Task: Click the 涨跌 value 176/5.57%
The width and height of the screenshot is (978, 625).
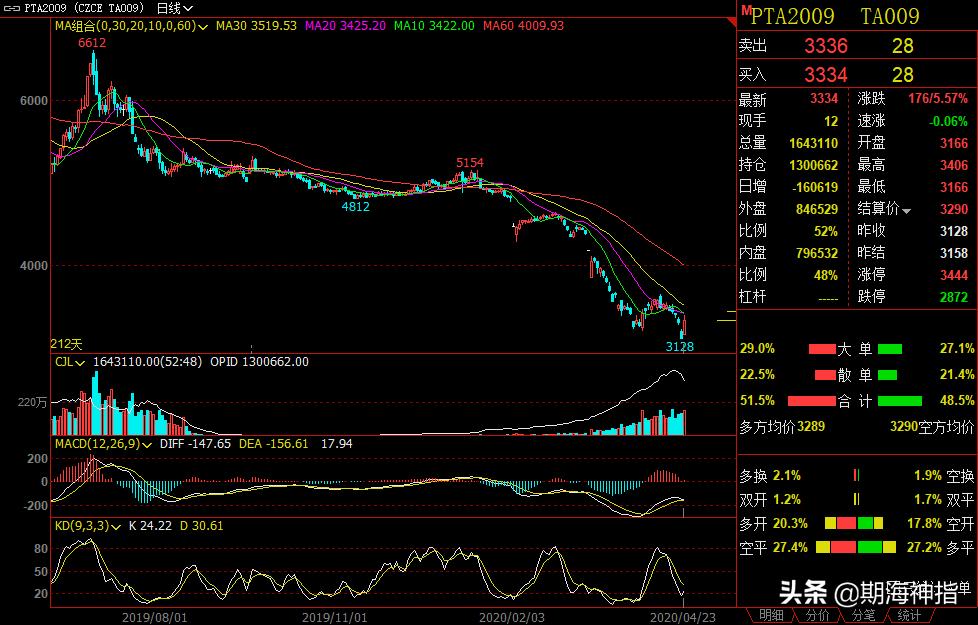Action: point(937,99)
